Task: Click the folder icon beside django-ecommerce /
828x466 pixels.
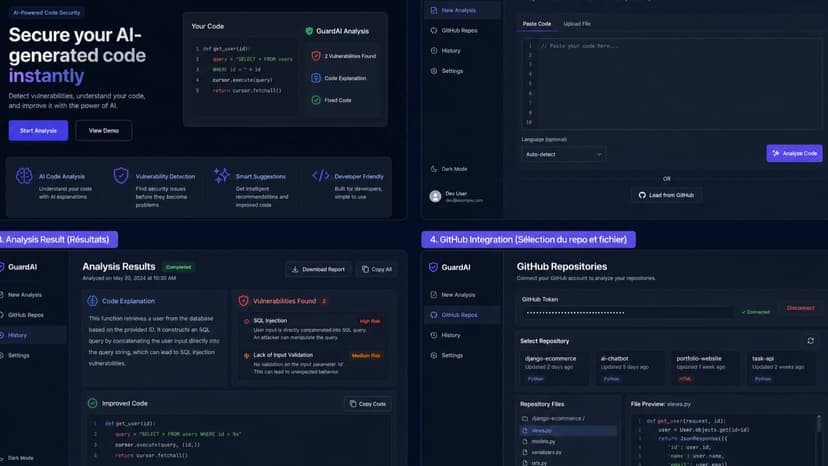Action: (525, 418)
